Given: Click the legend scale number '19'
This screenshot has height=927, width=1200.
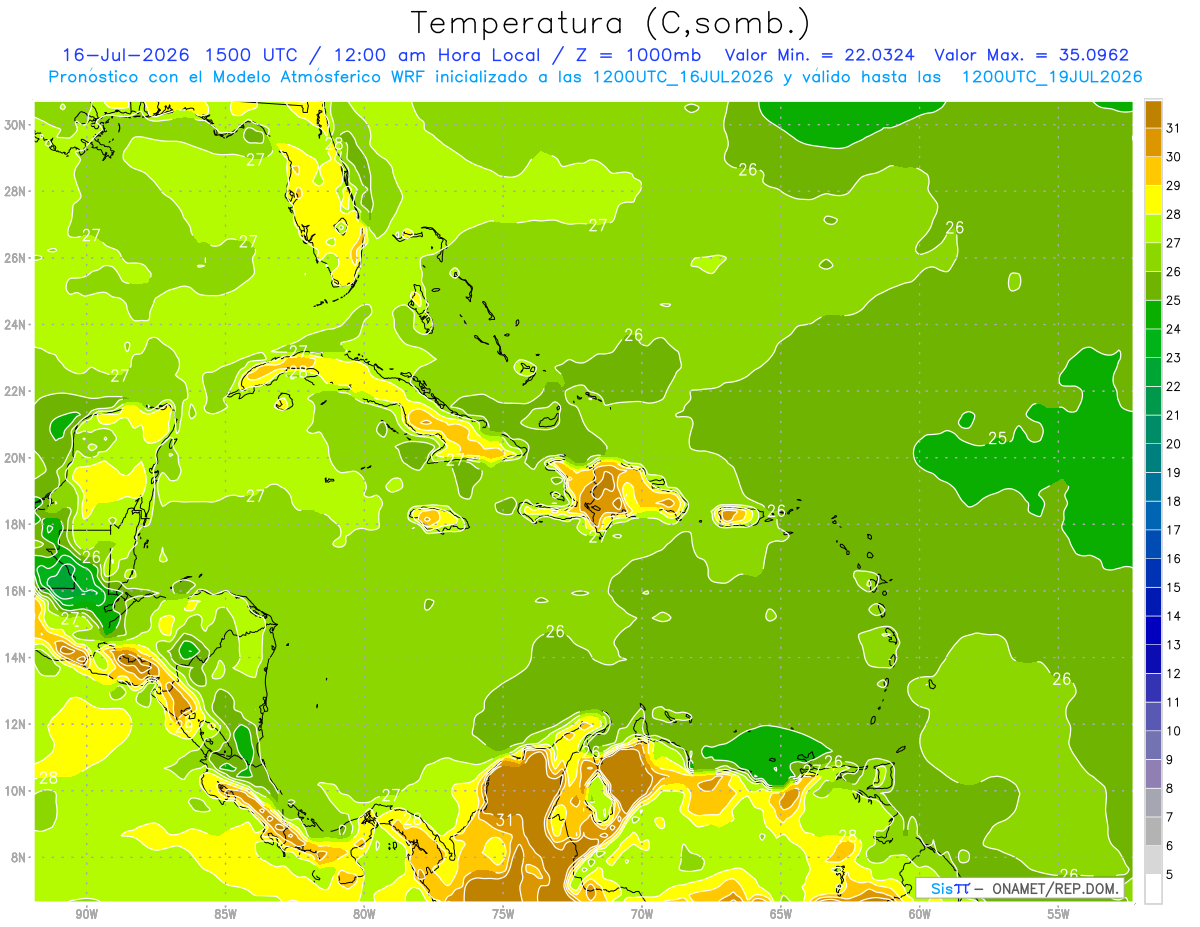Looking at the screenshot, I should coord(1174,473).
